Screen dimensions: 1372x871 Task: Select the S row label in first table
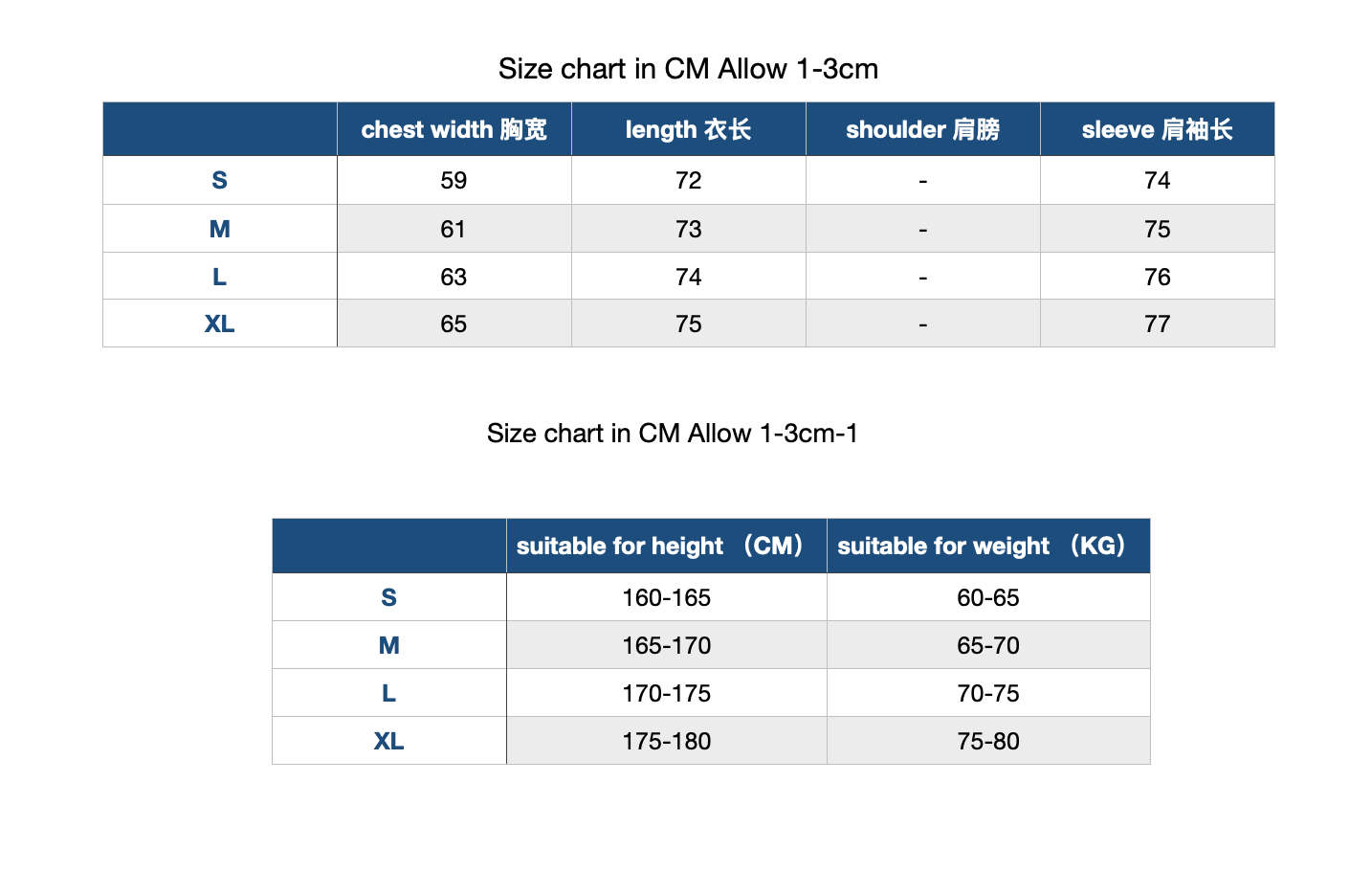click(220, 180)
